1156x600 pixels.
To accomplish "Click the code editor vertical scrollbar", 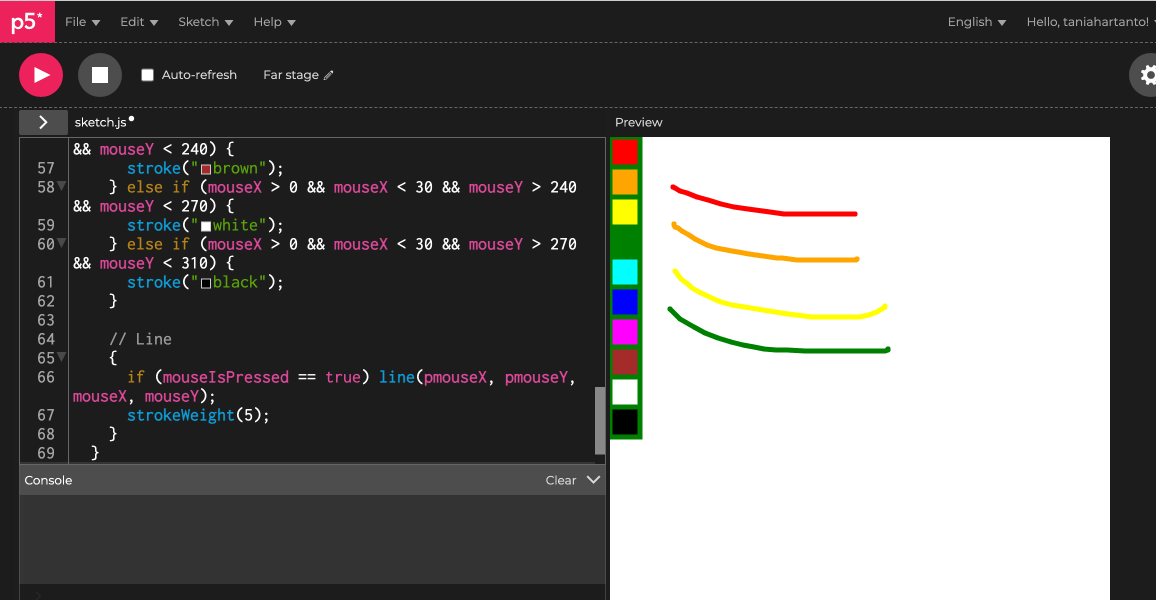I will point(600,420).
